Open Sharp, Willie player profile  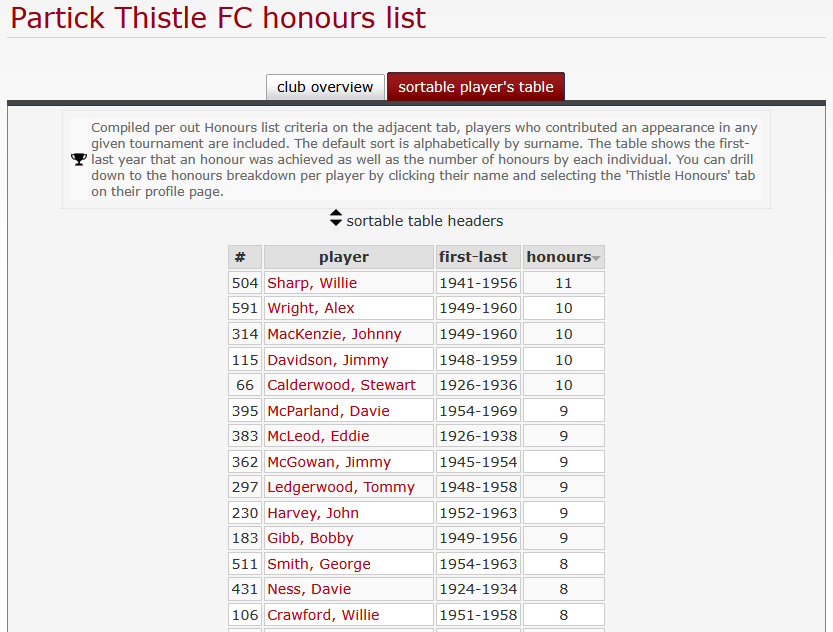click(312, 283)
